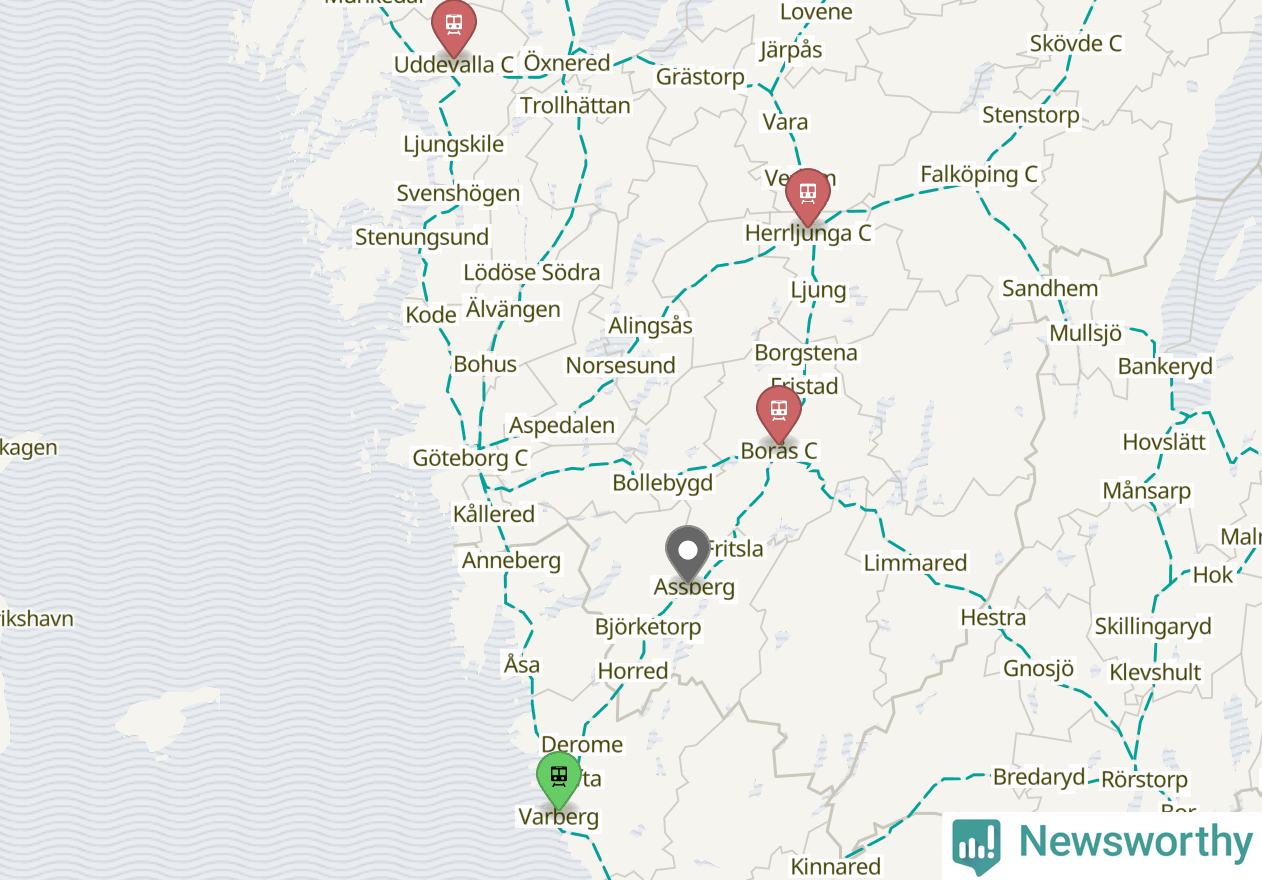Viewport: 1262px width, 880px height.
Task: Click the Skillingaryd station label
Action: click(1152, 627)
